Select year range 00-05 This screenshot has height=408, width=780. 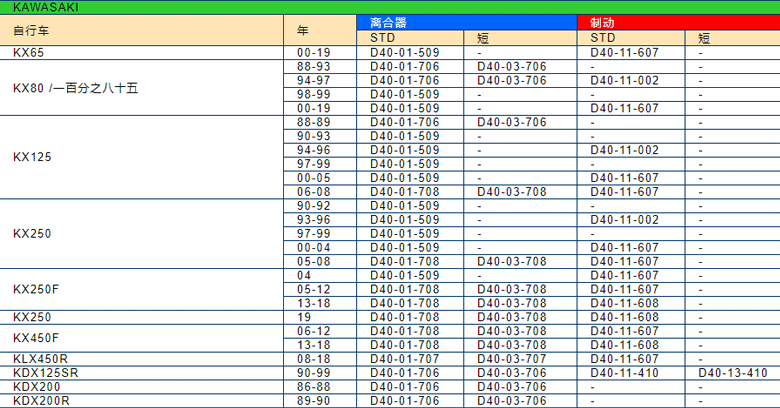tap(314, 178)
